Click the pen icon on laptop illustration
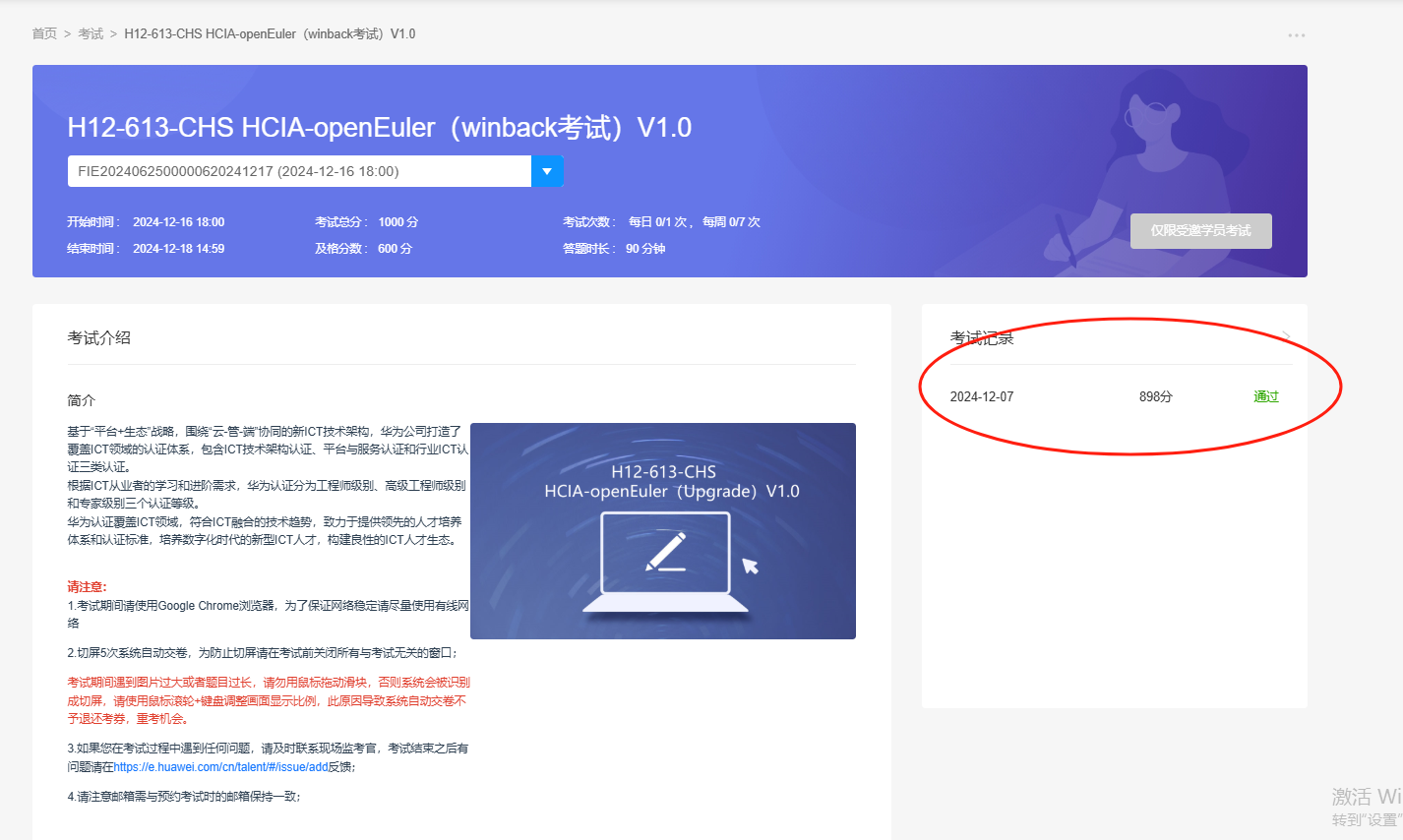 (666, 552)
